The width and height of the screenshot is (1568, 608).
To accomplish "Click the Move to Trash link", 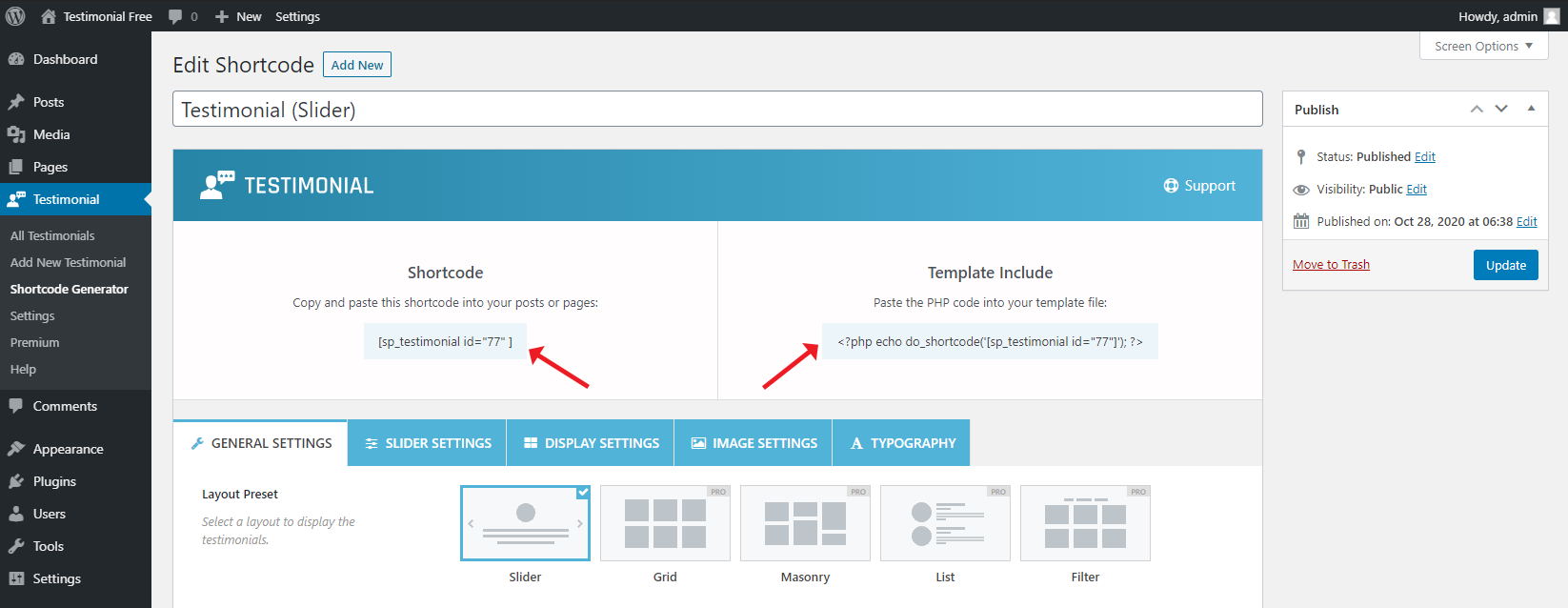I will (x=1331, y=265).
